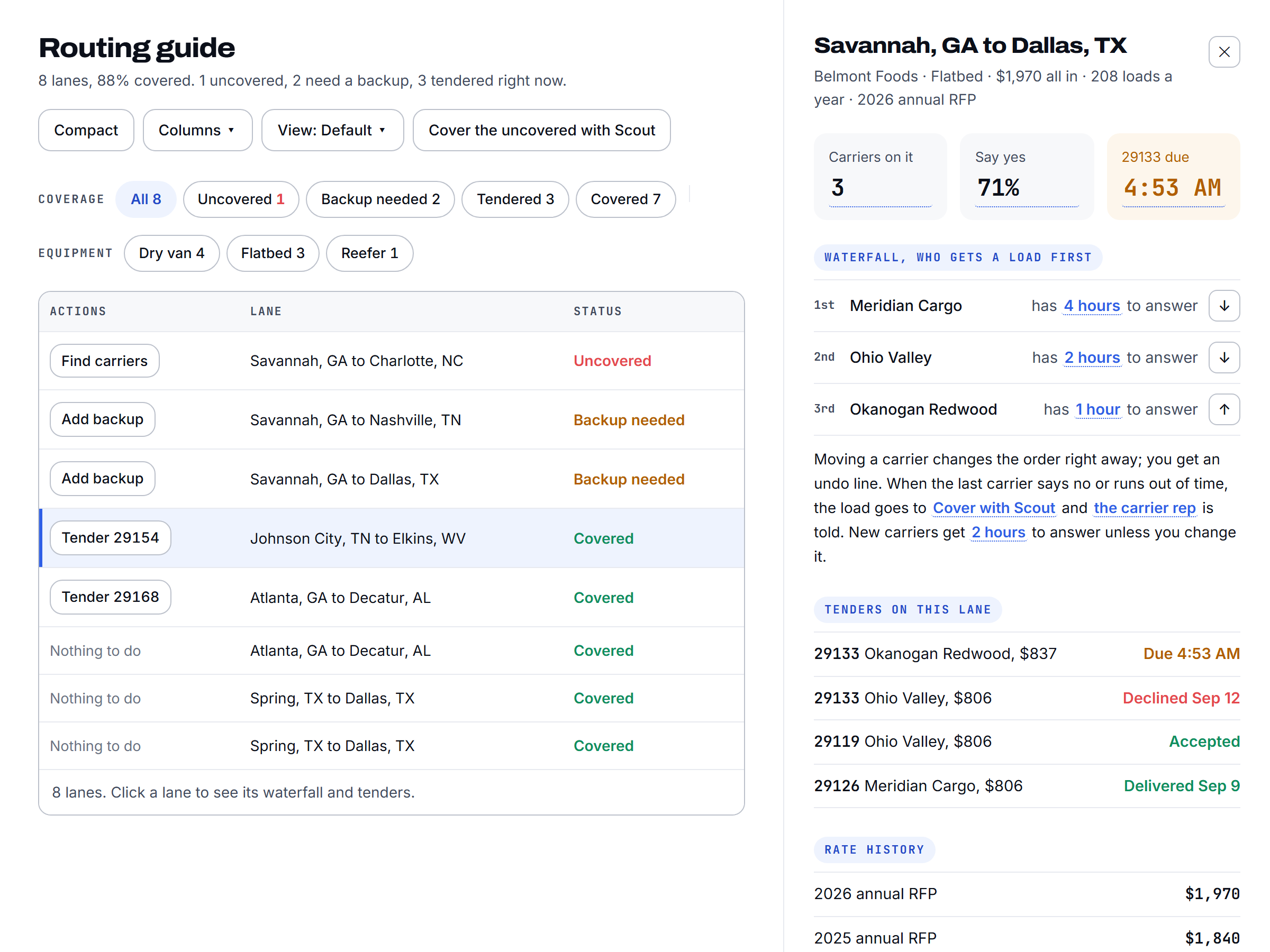Filter by Covered 7 lanes
The height and width of the screenshot is (952, 1270).
625,199
